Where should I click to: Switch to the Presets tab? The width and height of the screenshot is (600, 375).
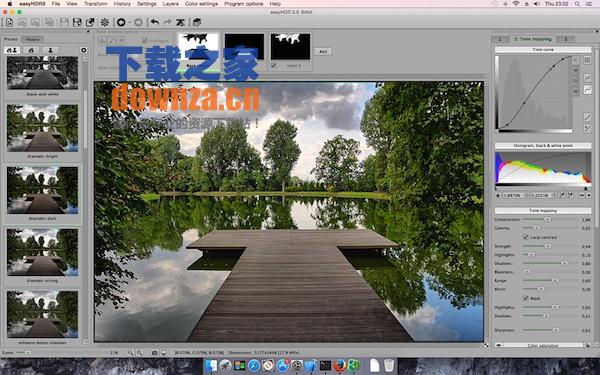pyautogui.click(x=11, y=39)
